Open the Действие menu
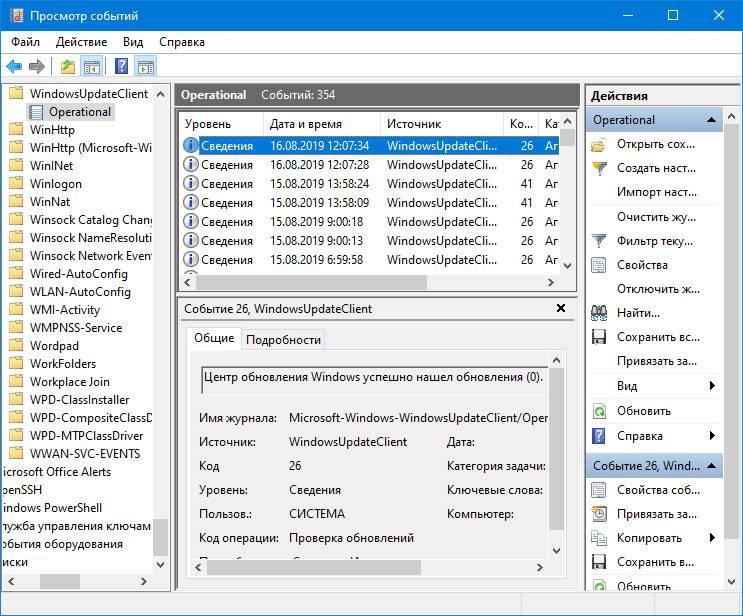The width and height of the screenshot is (743, 616). (x=81, y=42)
